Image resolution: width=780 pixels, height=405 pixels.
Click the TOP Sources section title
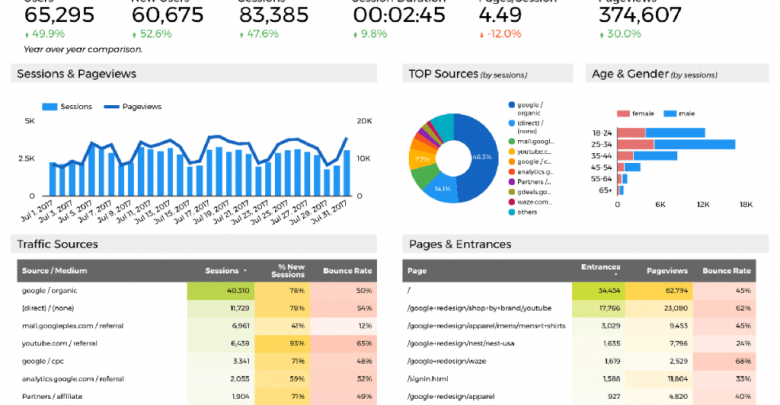coord(468,74)
